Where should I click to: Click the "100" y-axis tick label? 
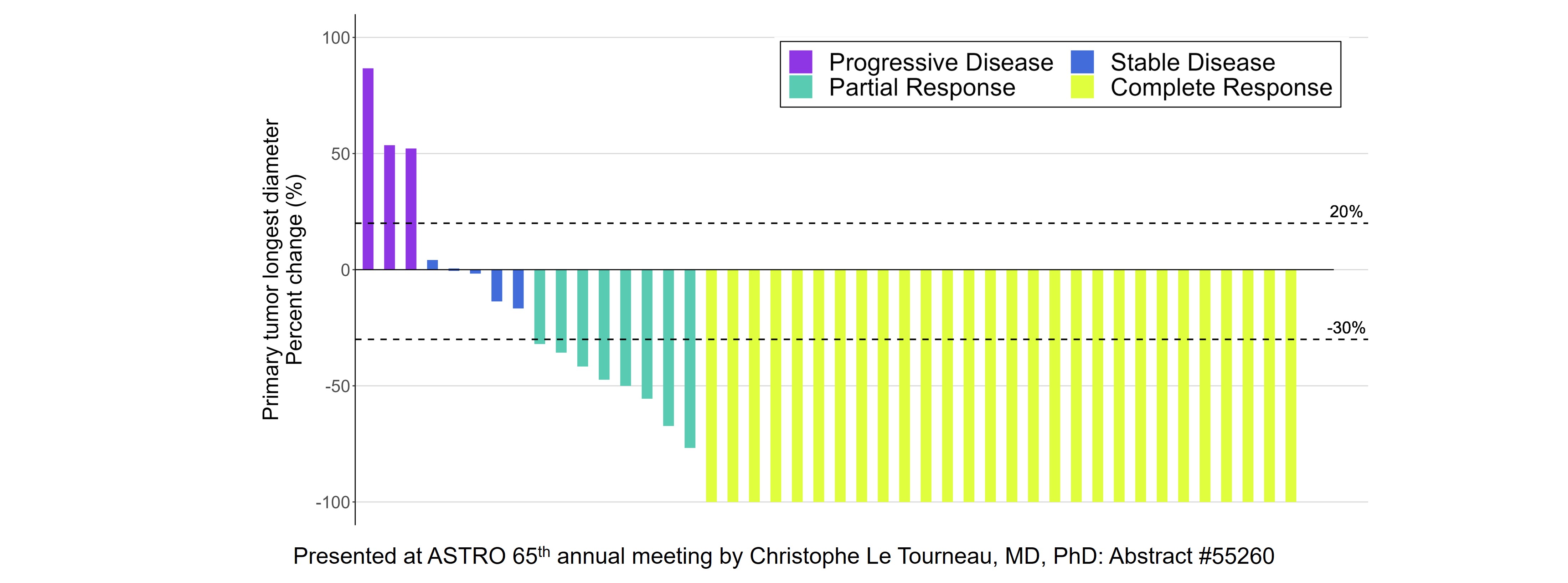click(336, 38)
